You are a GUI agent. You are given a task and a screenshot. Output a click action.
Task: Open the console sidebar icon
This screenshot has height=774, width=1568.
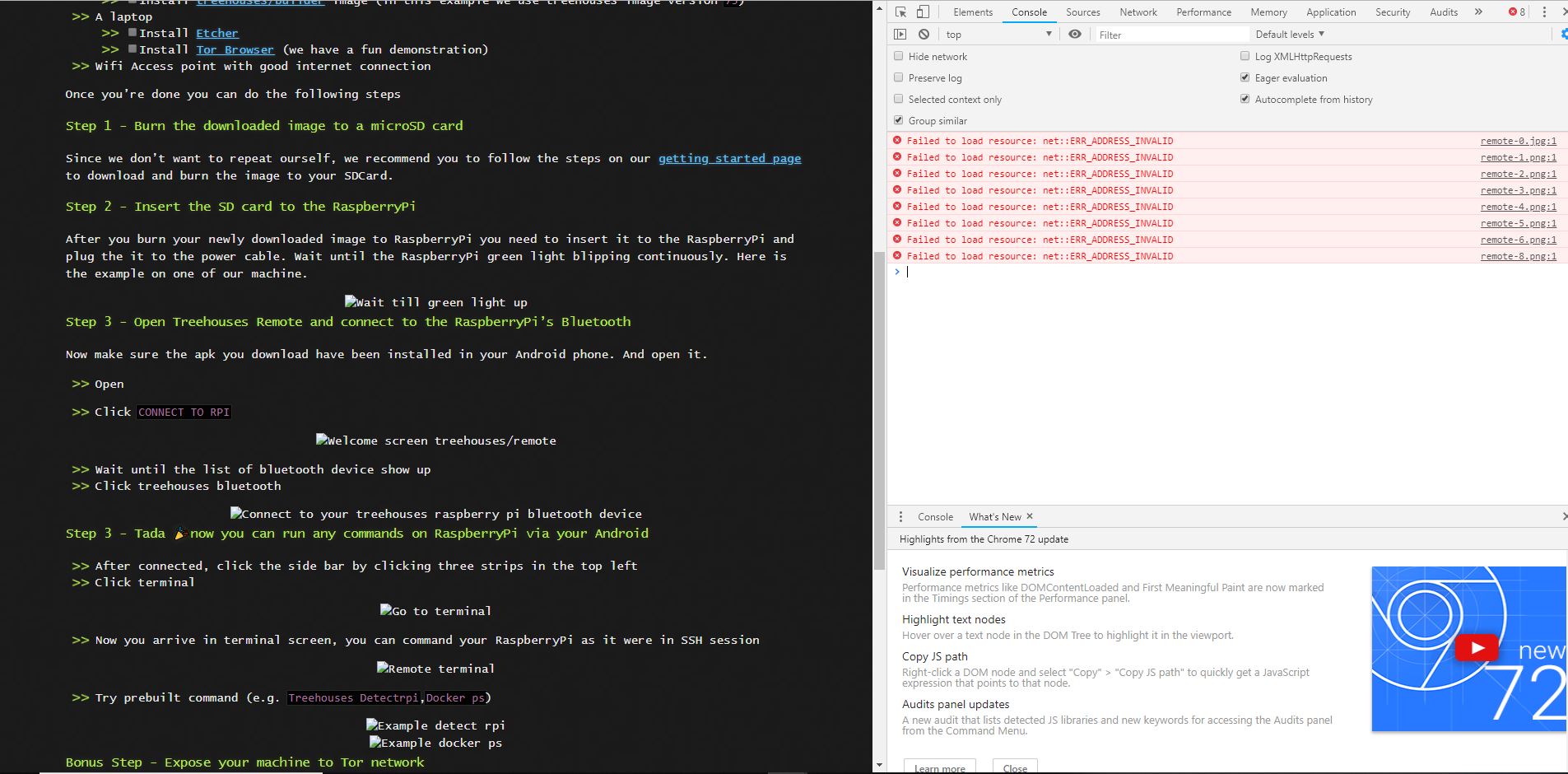(899, 34)
